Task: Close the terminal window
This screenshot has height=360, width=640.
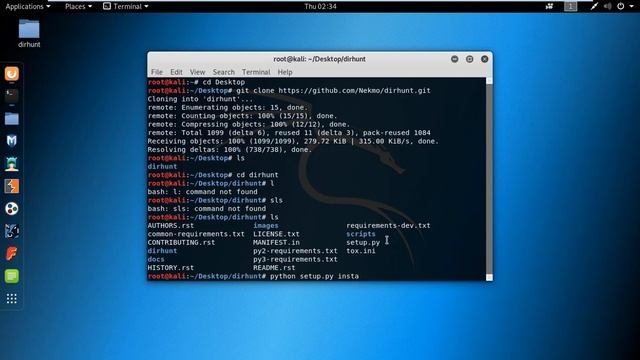Action: coord(484,59)
